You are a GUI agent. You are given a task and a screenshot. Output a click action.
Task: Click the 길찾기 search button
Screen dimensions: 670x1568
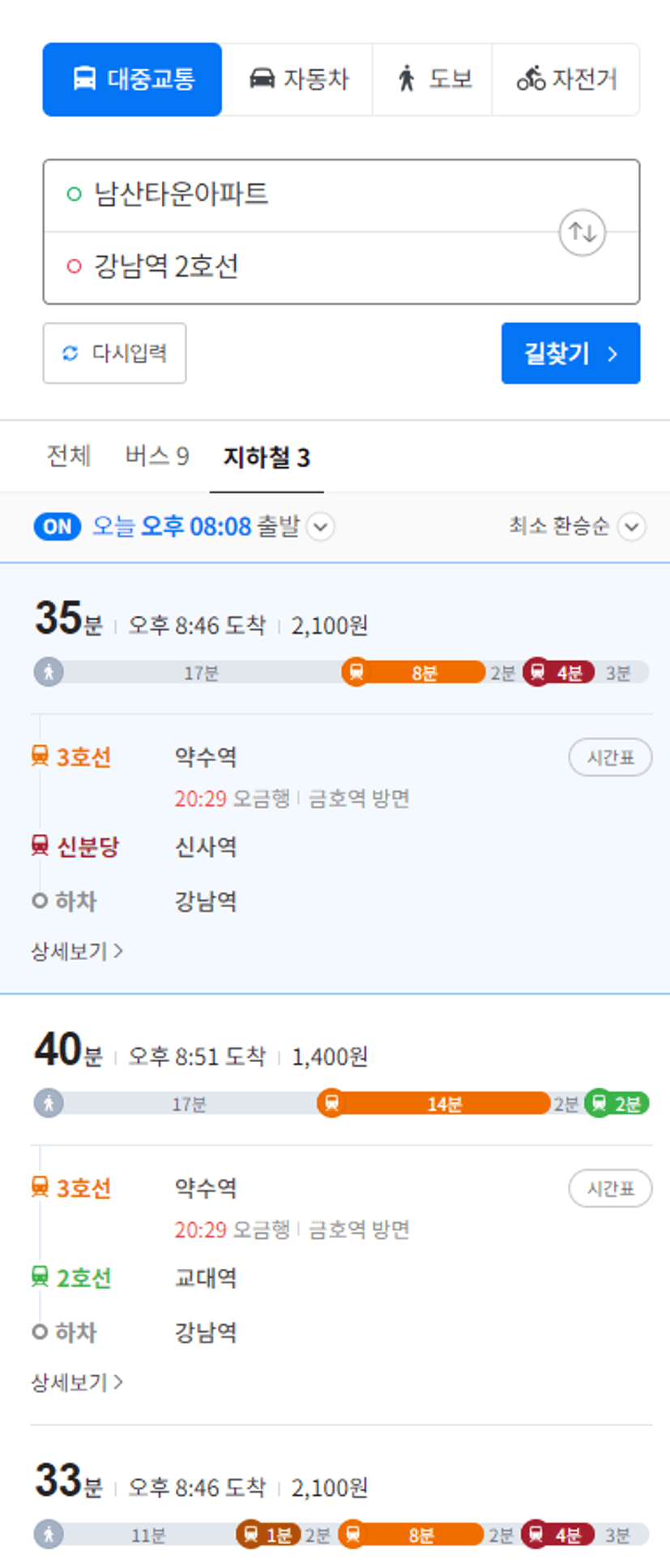click(x=570, y=353)
